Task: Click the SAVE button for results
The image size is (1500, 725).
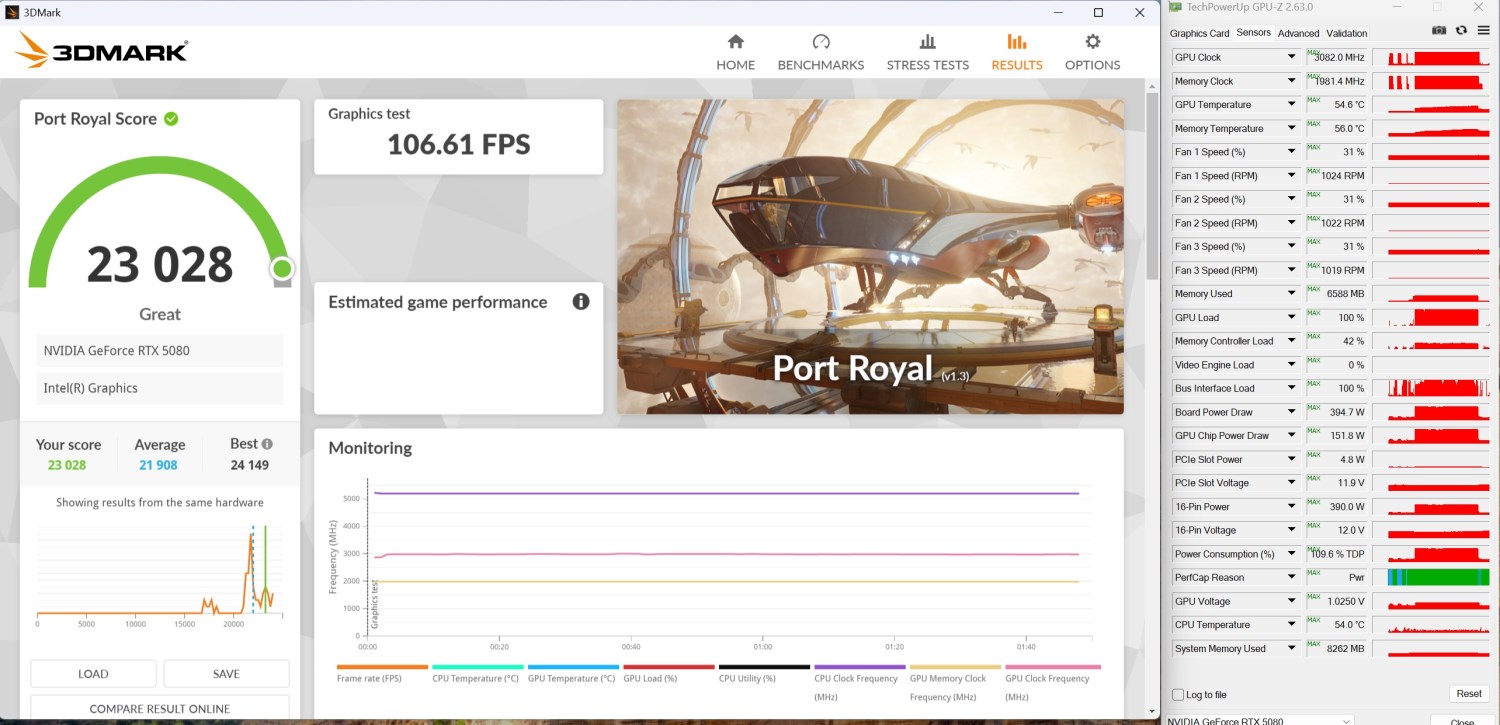Action: (x=226, y=673)
